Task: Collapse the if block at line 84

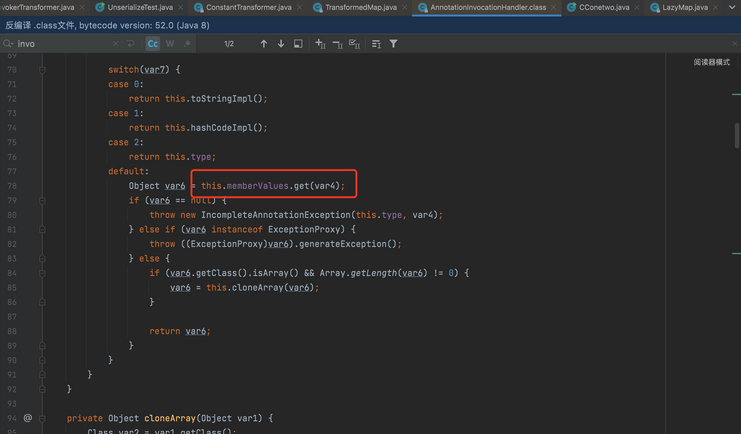Action: [42, 273]
